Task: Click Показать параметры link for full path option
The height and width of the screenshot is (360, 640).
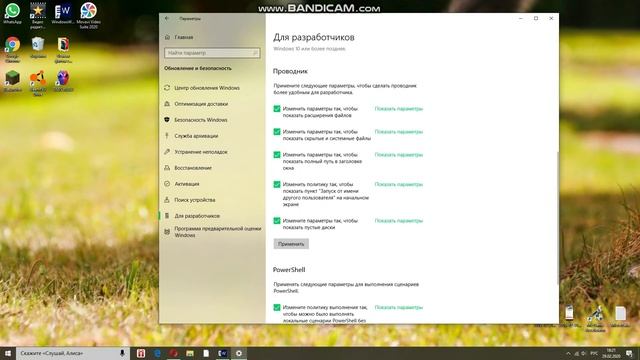Action: [399, 155]
